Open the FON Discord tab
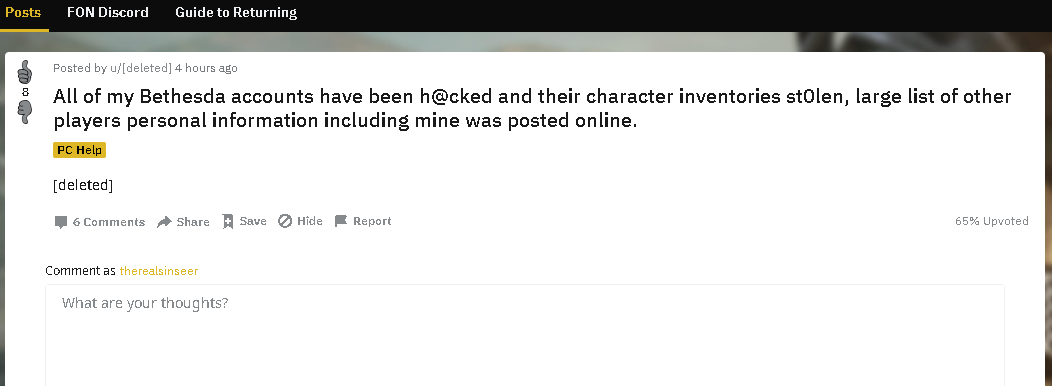1052x386 pixels. [108, 12]
